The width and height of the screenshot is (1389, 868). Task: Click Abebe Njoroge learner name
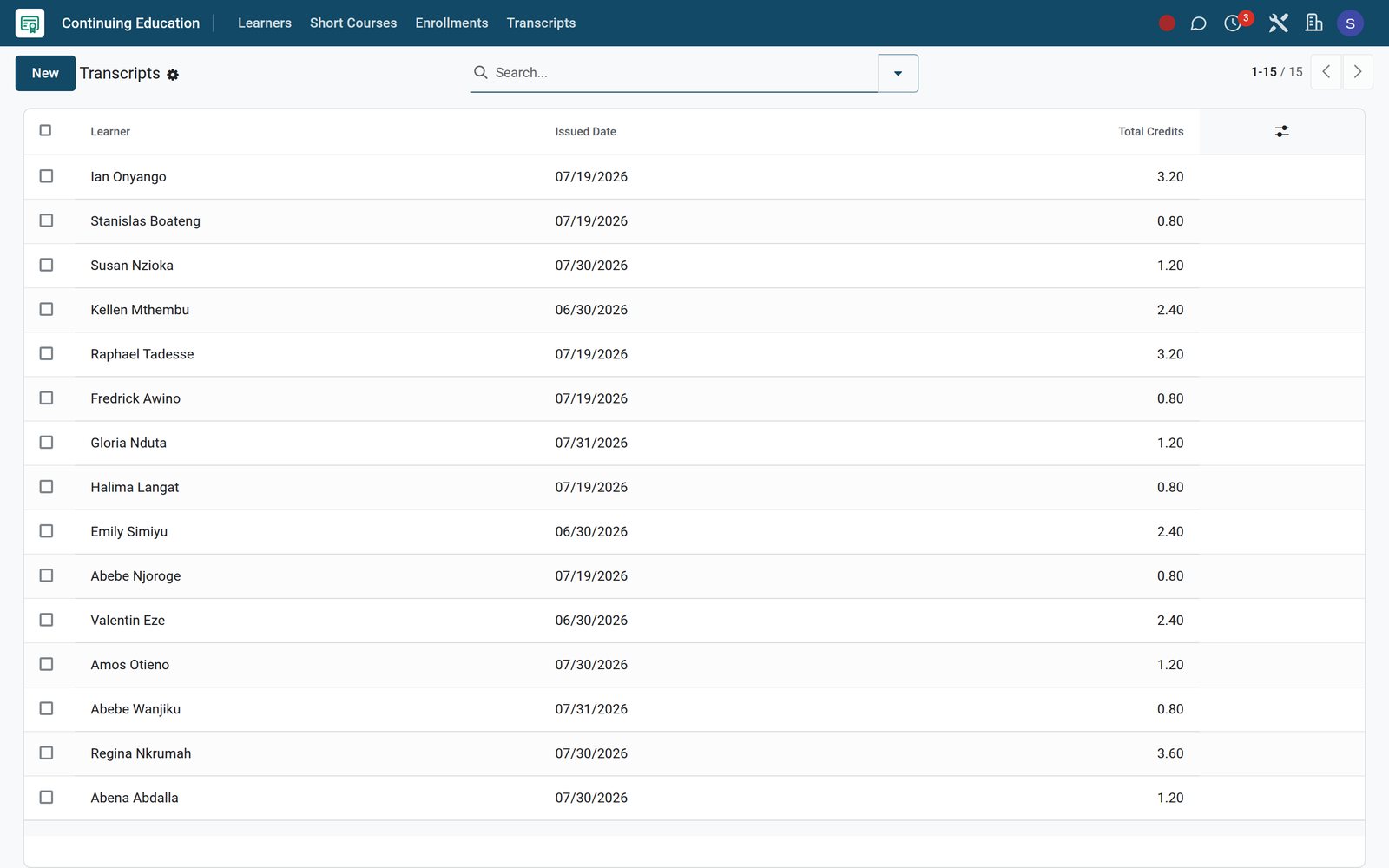pyautogui.click(x=135, y=576)
